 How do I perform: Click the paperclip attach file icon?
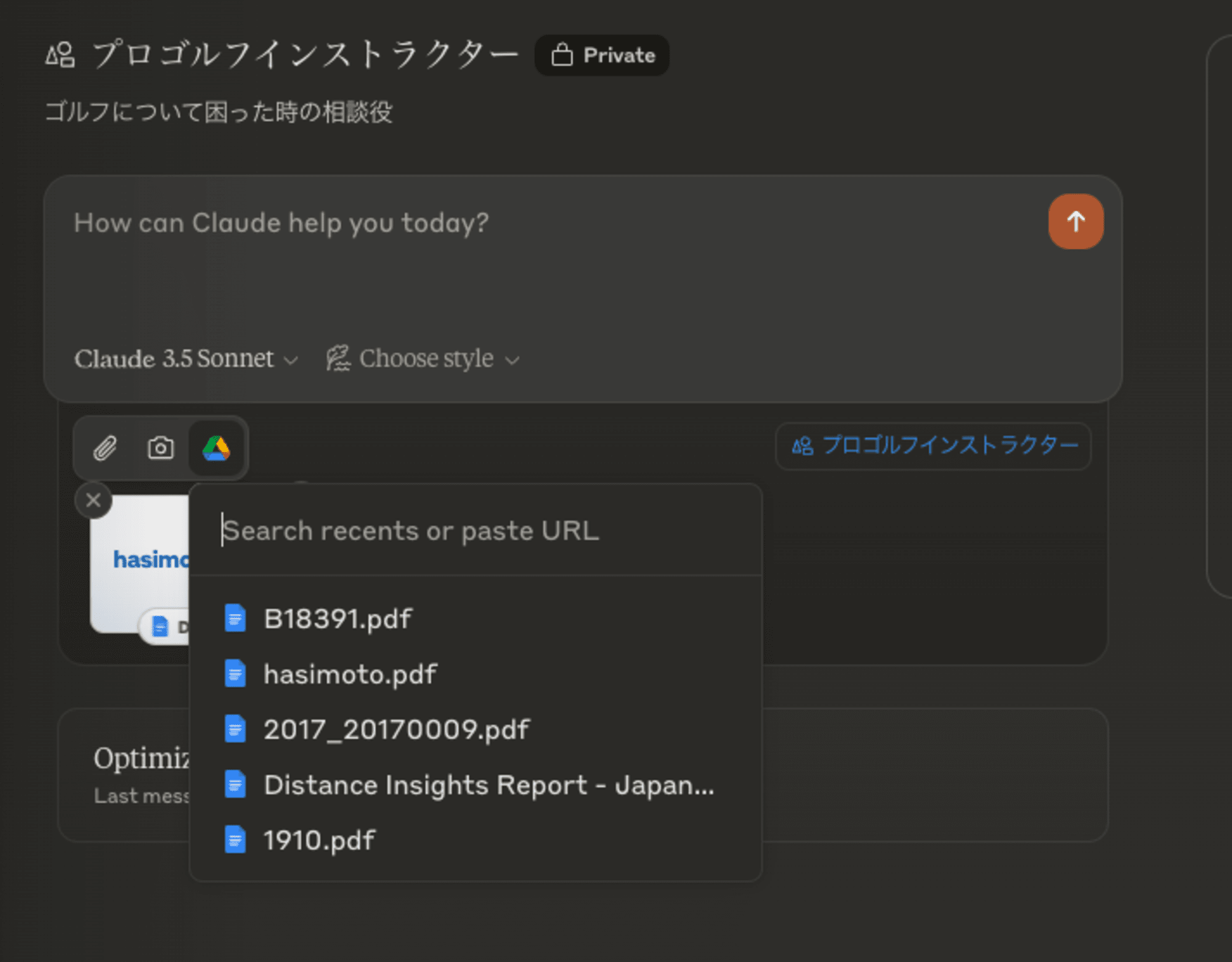click(x=105, y=448)
